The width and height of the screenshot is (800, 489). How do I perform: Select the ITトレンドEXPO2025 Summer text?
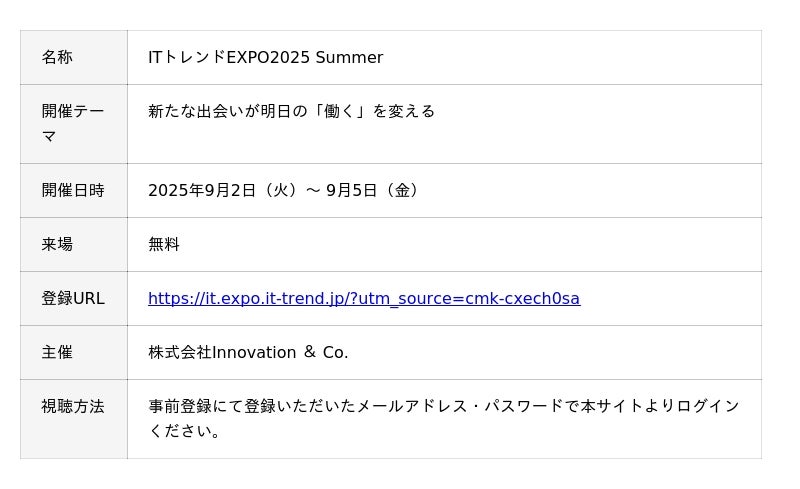265,57
